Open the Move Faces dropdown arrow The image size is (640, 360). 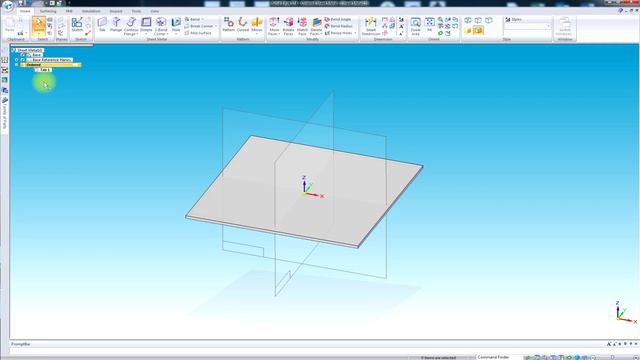click(279, 34)
